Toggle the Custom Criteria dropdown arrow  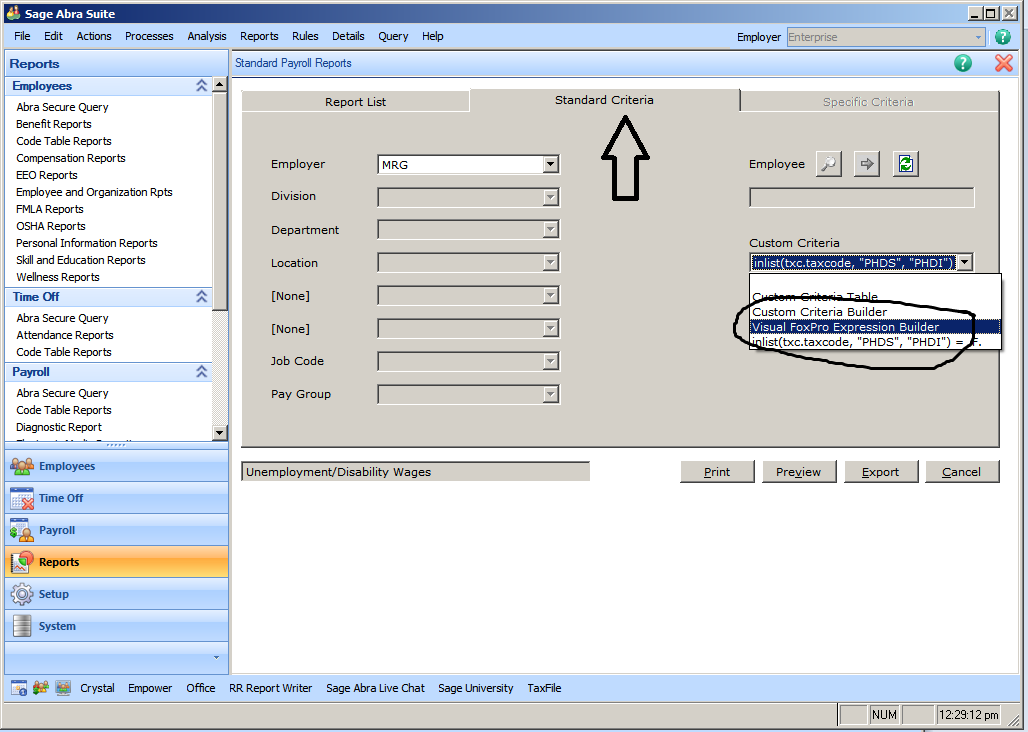(964, 263)
